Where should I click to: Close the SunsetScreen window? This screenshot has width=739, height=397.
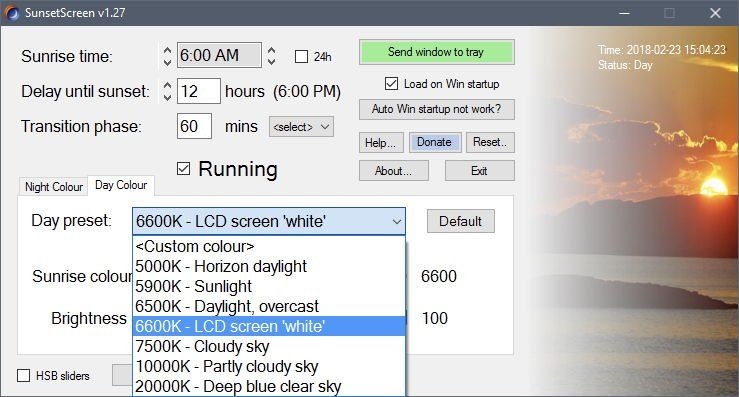[715, 13]
